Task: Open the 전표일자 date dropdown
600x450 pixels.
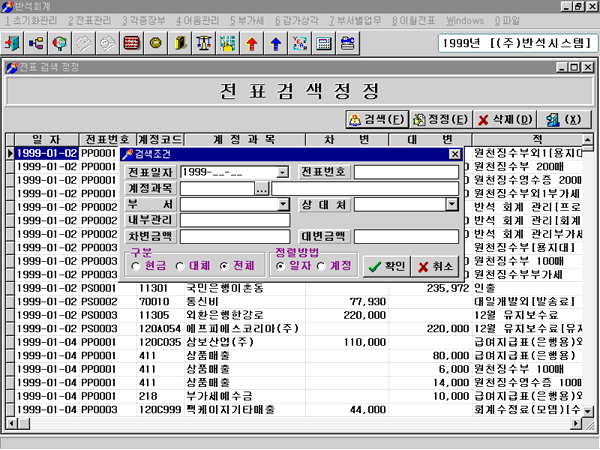Action: 284,172
